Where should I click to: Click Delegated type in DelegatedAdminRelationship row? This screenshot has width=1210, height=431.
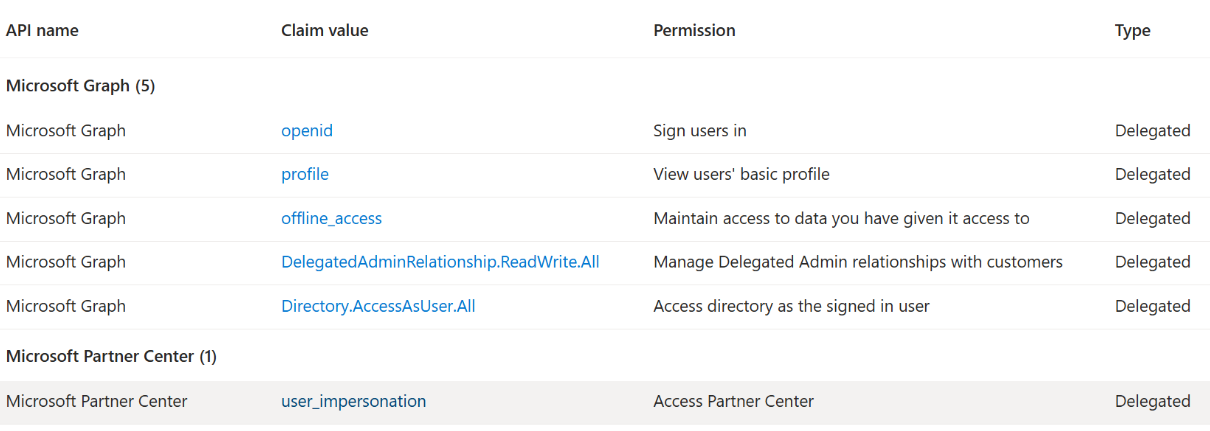tap(1153, 262)
